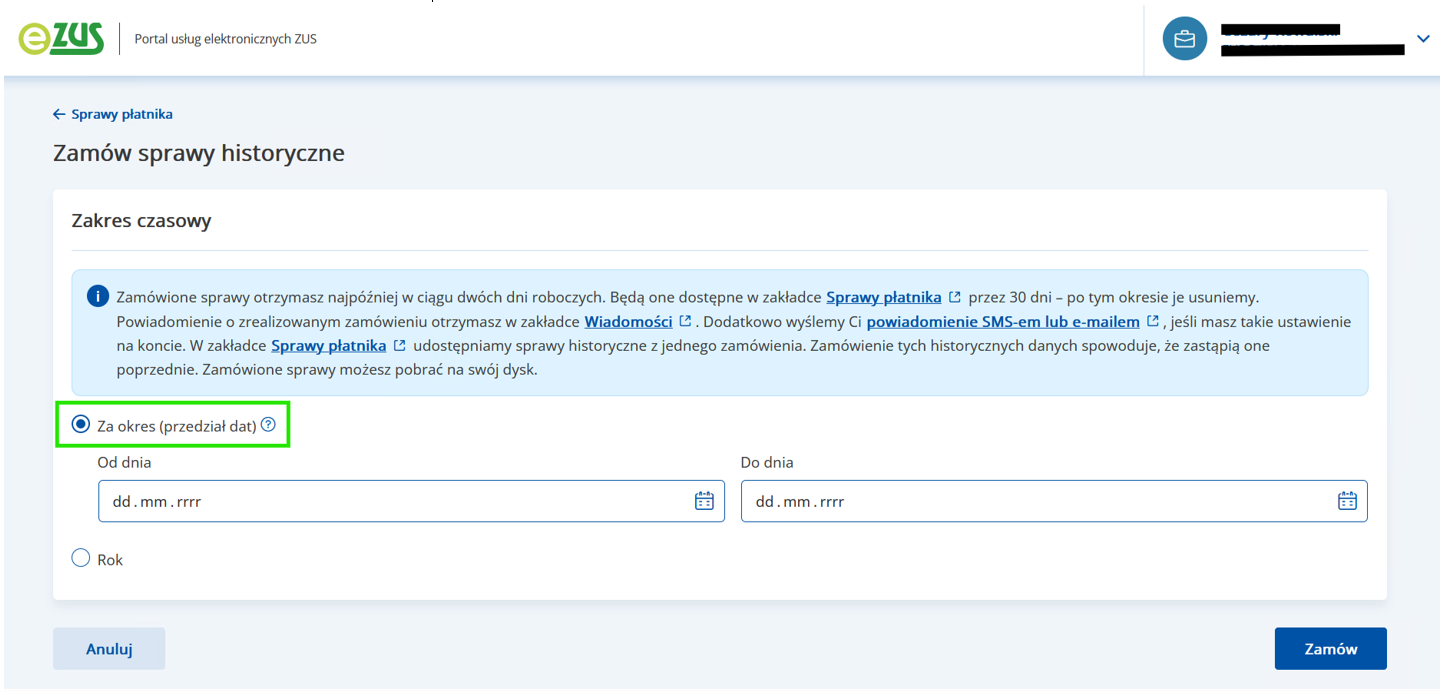Click external link icon after powiadomienie SMS-em
The width and height of the screenshot is (1445, 691).
point(1153,321)
